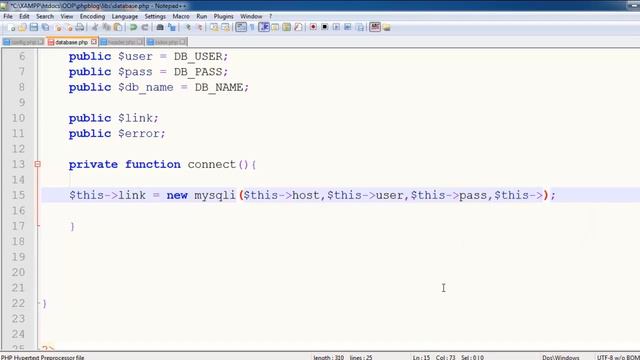Click on 'DB_USER' on line 6
640x360 pixels.
coord(198,56)
